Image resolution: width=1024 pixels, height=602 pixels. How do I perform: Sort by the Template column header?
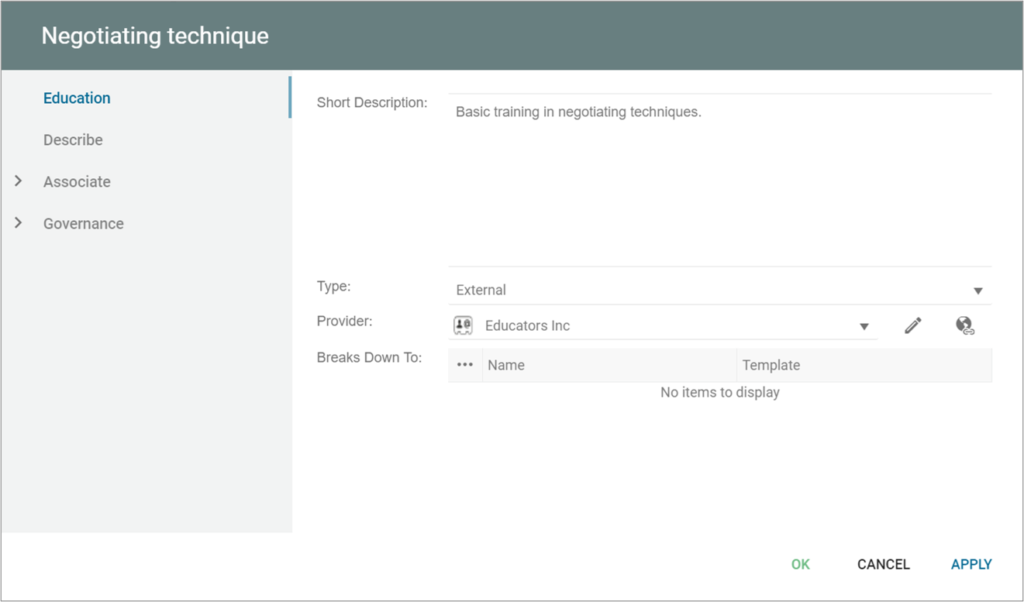(x=770, y=365)
